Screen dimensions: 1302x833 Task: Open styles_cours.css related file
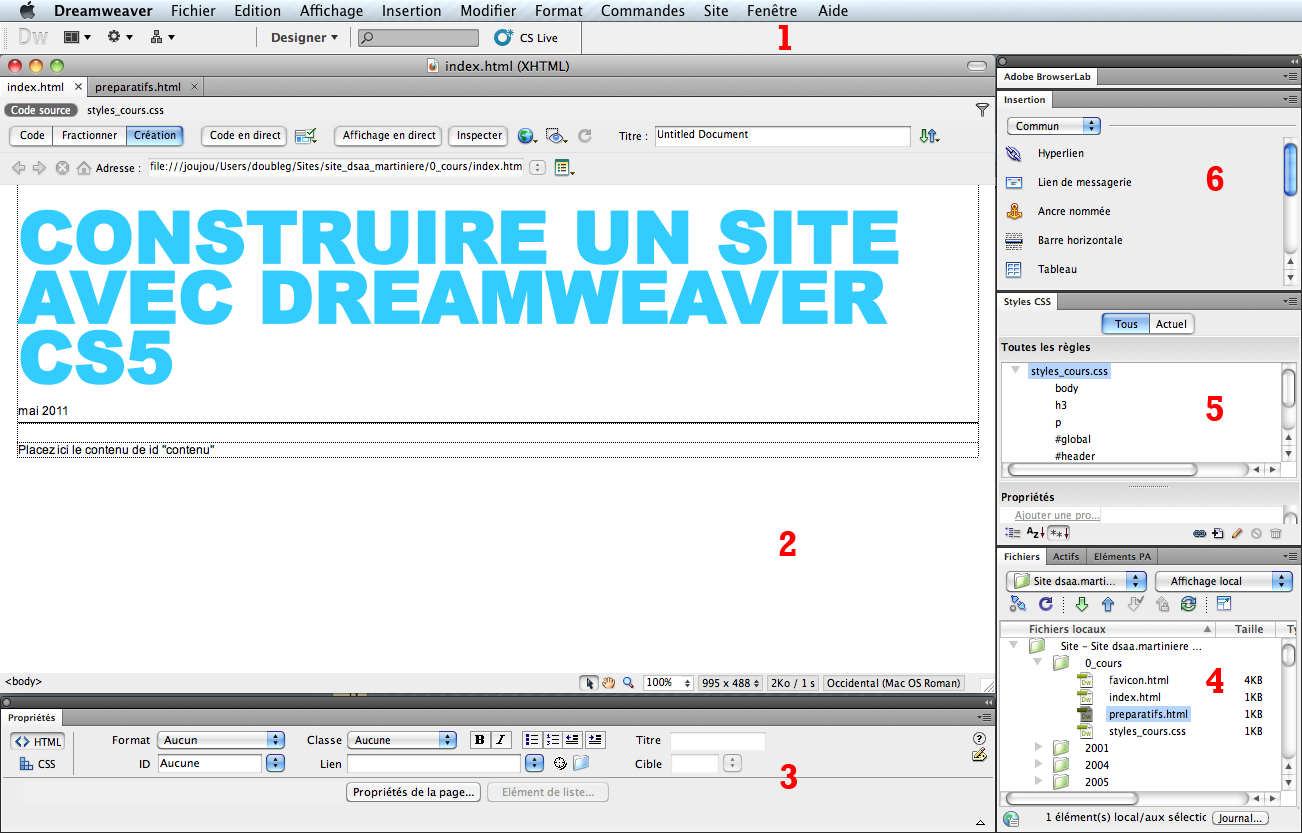(x=125, y=111)
